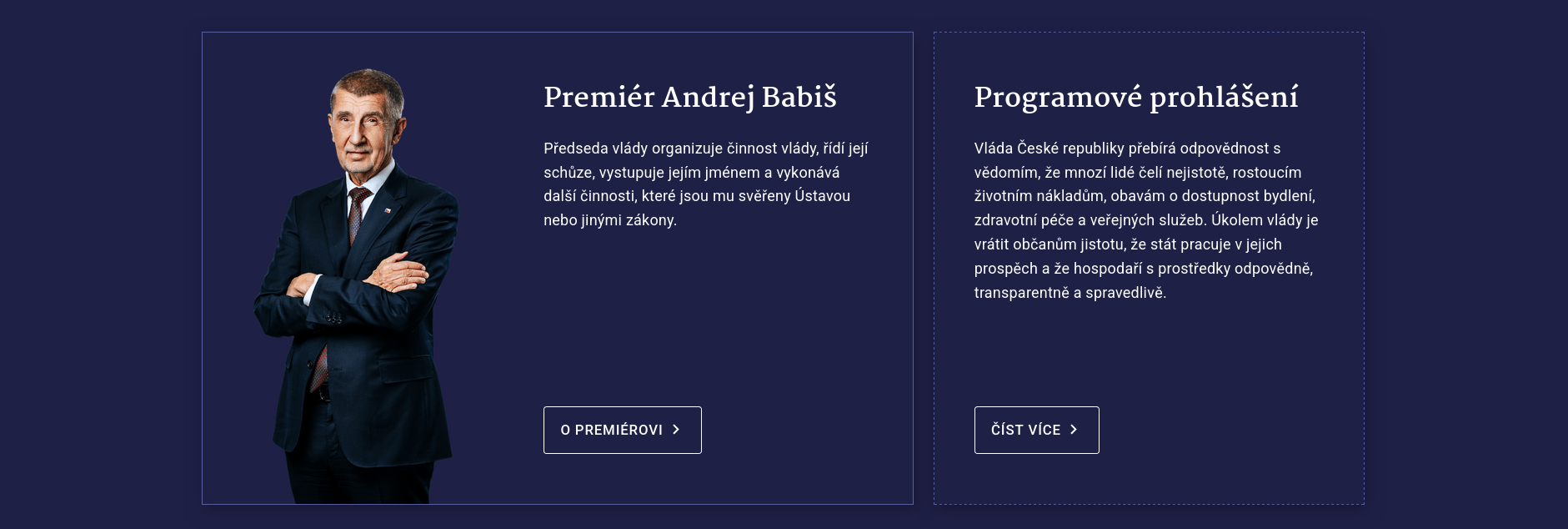This screenshot has width=1568, height=529.
Task: Click the patterned tie in the portrait
Action: [x=358, y=214]
